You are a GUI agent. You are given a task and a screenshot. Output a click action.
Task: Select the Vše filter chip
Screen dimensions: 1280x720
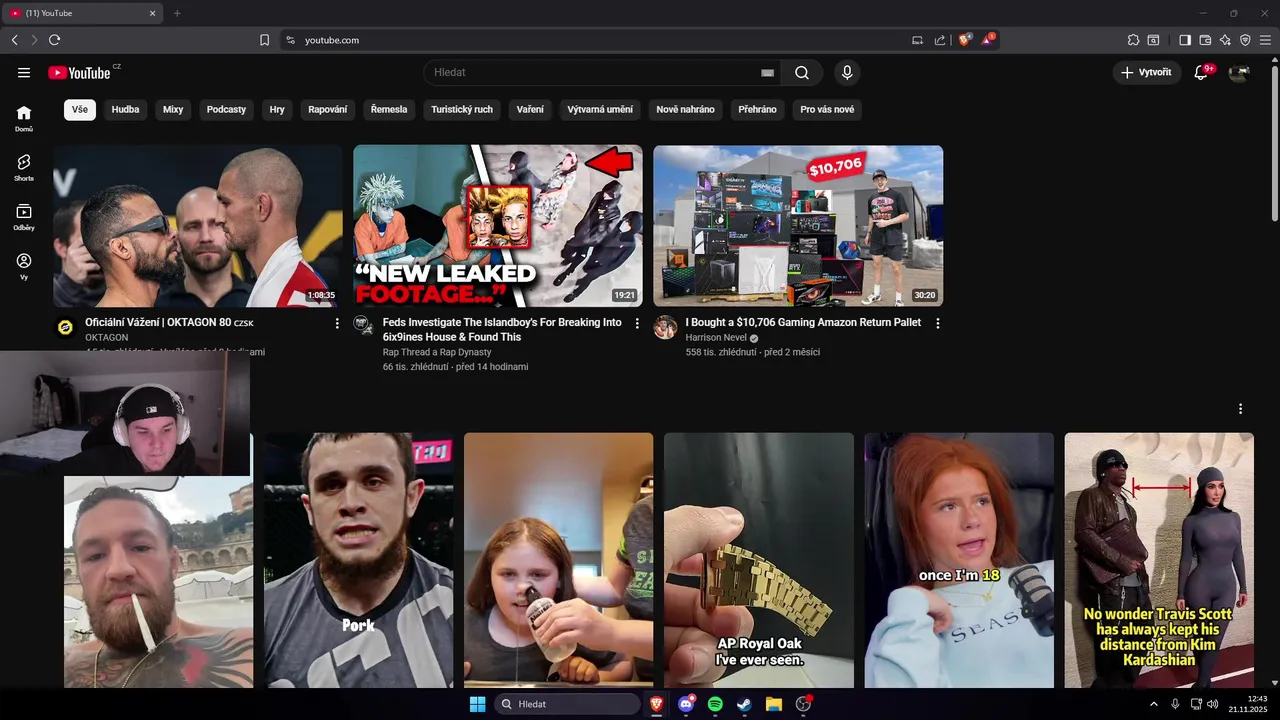pyautogui.click(x=80, y=109)
